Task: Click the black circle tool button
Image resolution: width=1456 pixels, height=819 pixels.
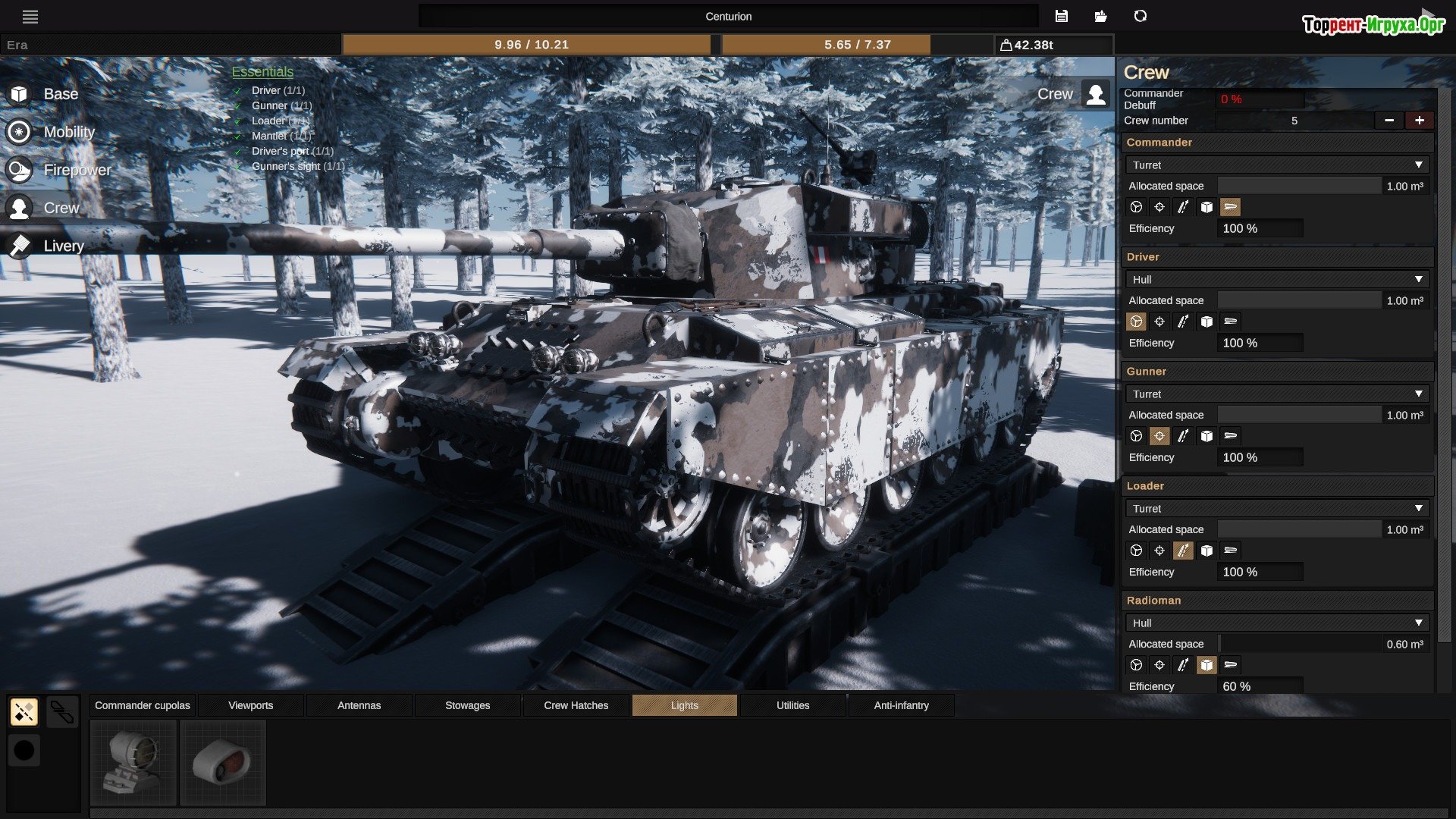Action: tap(24, 751)
